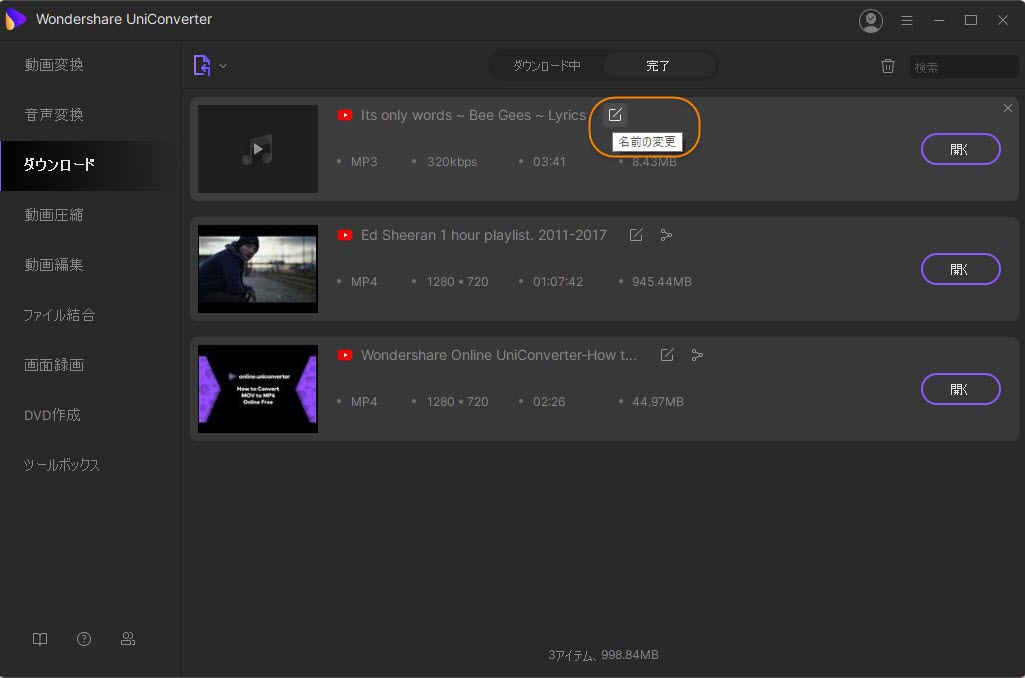This screenshot has height=678, width=1025.
Task: Open the Ed Sheeran MP4 file
Action: pos(960,269)
